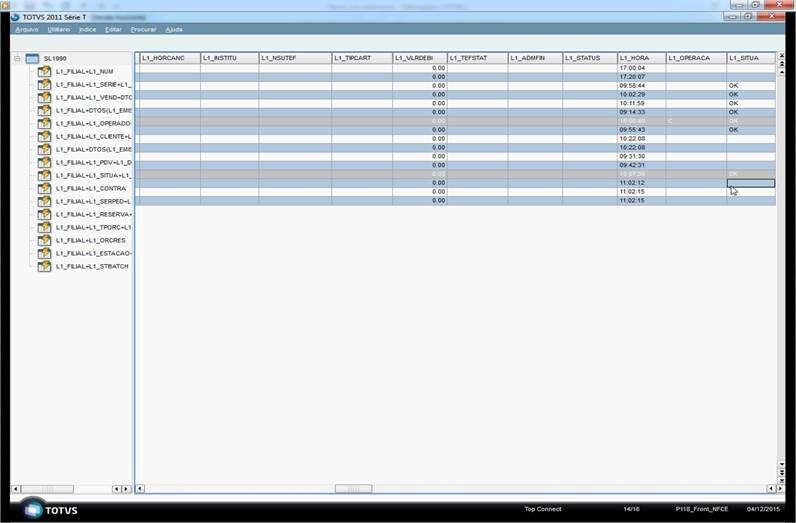
Task: Click the L1_ADMFIN column header
Action: click(x=535, y=58)
